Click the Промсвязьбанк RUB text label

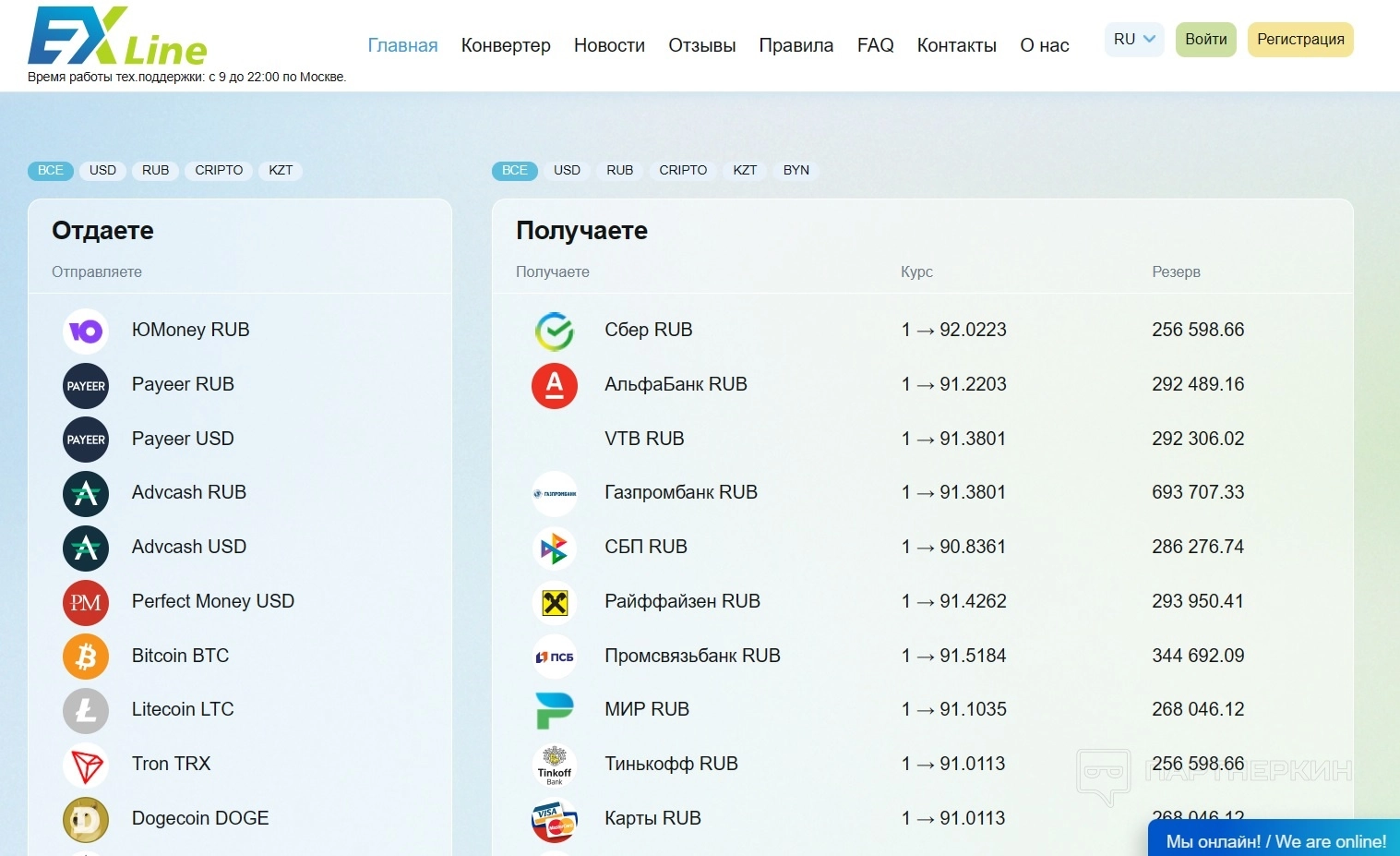tap(692, 656)
